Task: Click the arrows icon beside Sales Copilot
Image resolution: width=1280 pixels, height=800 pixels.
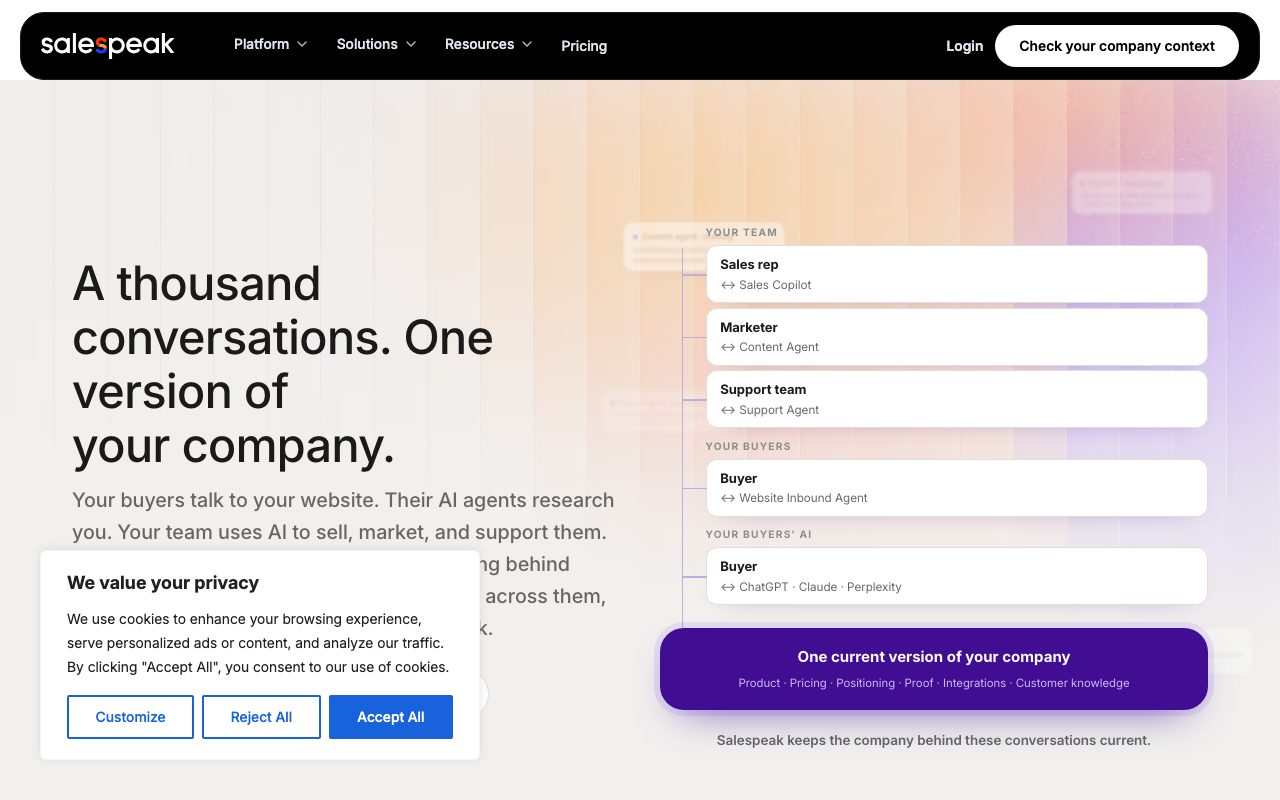Action: point(728,286)
